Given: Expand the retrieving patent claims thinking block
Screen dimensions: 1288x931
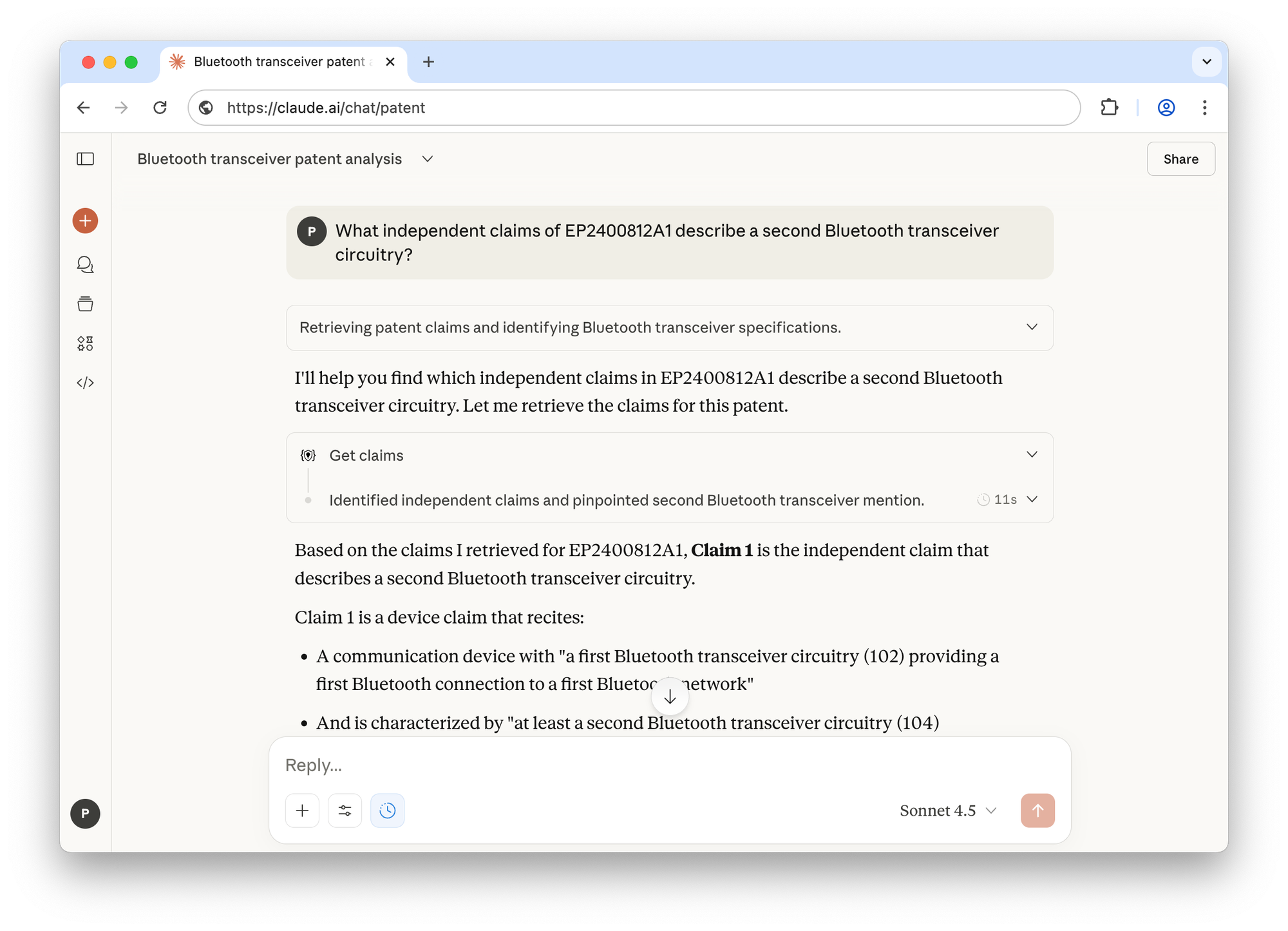Looking at the screenshot, I should click(x=1032, y=327).
